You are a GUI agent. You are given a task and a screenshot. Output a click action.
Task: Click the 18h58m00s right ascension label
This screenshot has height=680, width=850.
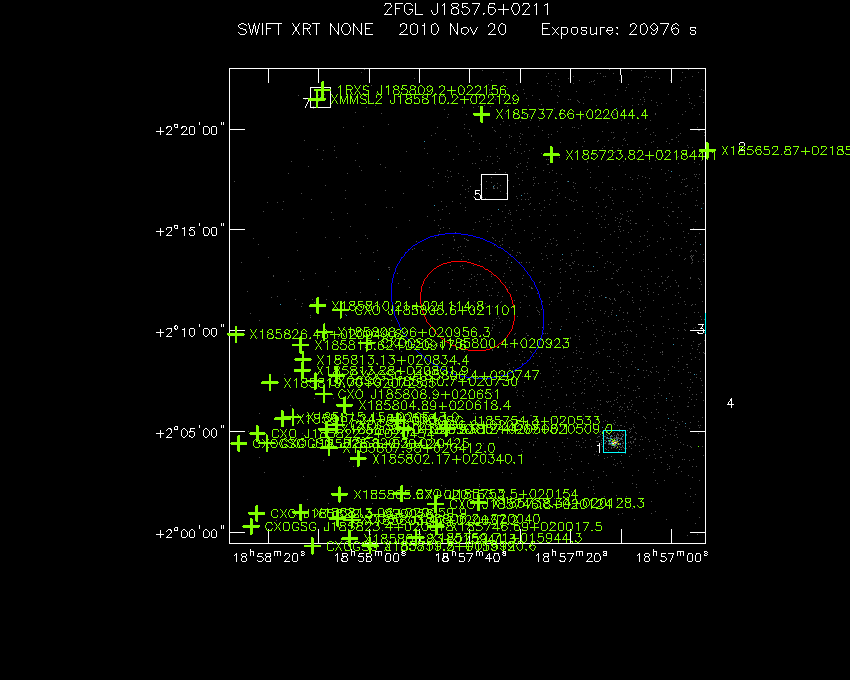370,557
